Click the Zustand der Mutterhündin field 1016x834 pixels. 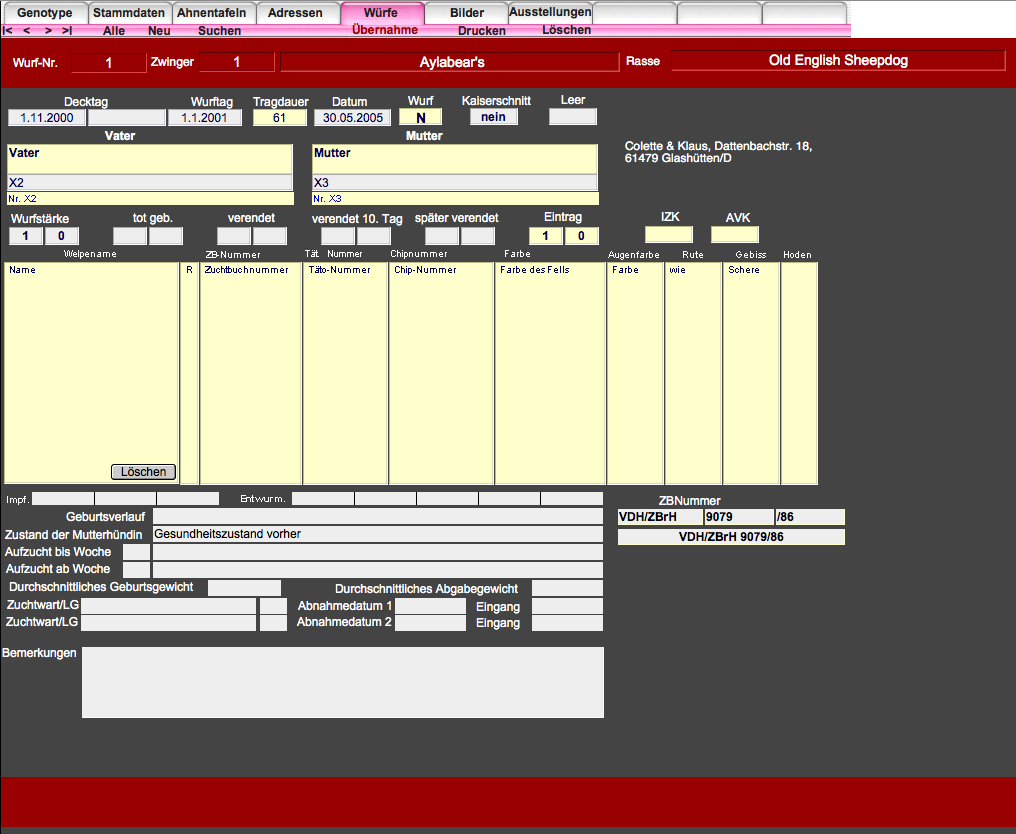point(378,534)
